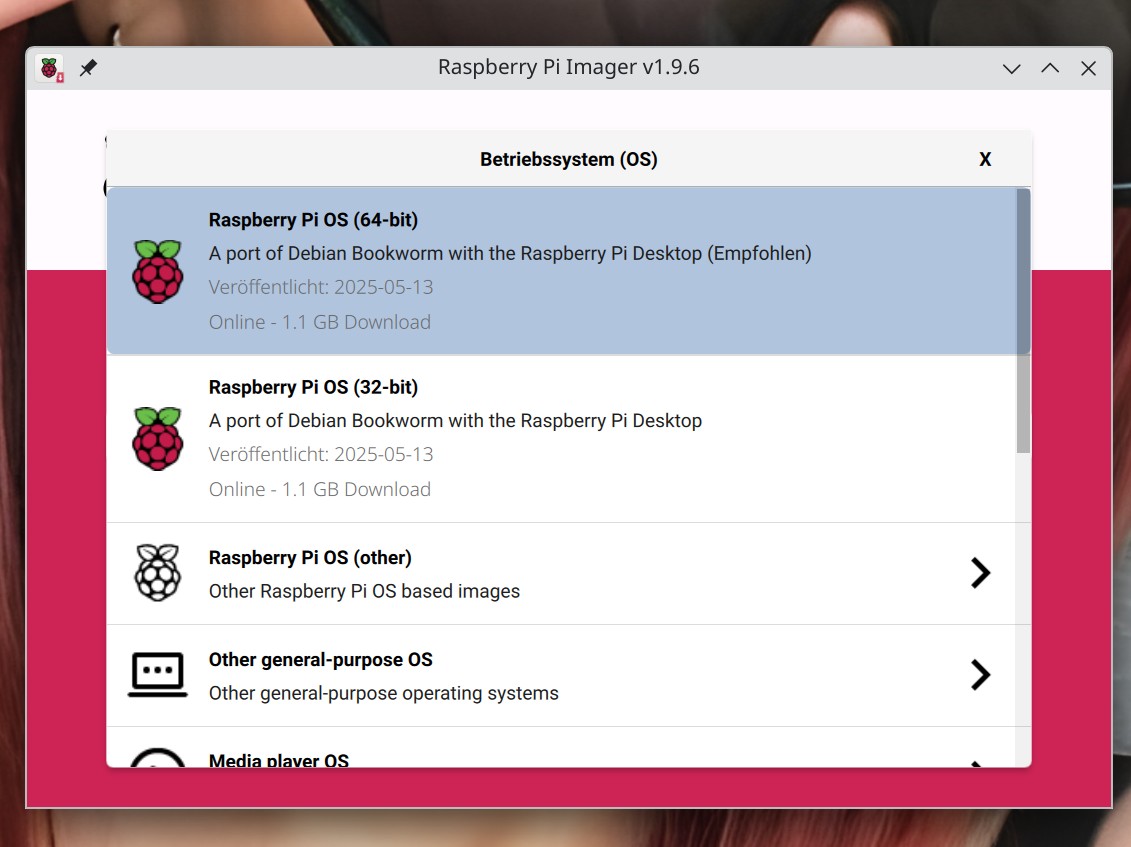
Task: Maximize the Raspberry Pi Imager window
Action: click(x=1050, y=69)
